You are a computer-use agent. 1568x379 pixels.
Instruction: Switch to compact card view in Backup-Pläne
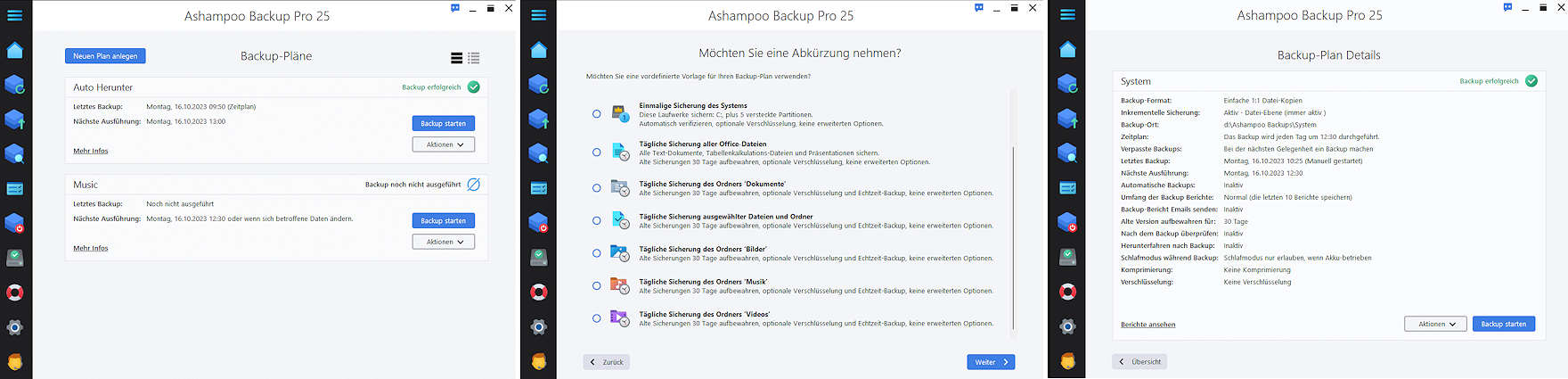(x=457, y=58)
